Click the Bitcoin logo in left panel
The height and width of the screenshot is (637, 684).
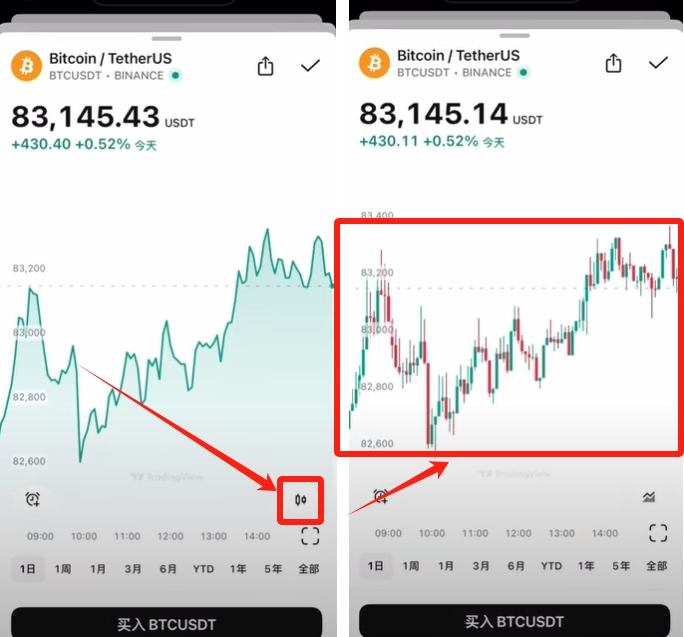[26, 66]
